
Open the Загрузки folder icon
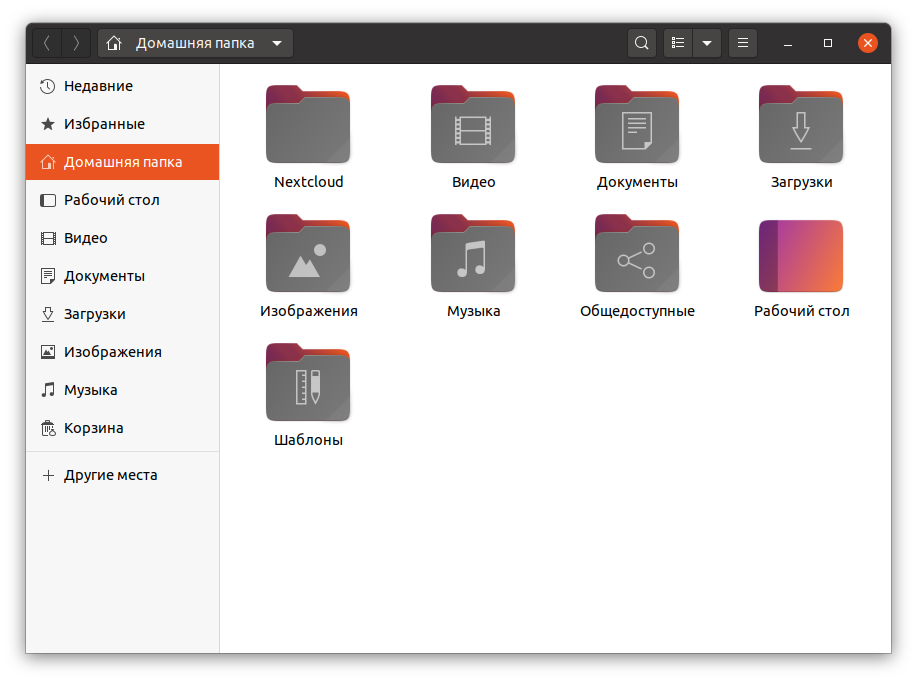(801, 125)
